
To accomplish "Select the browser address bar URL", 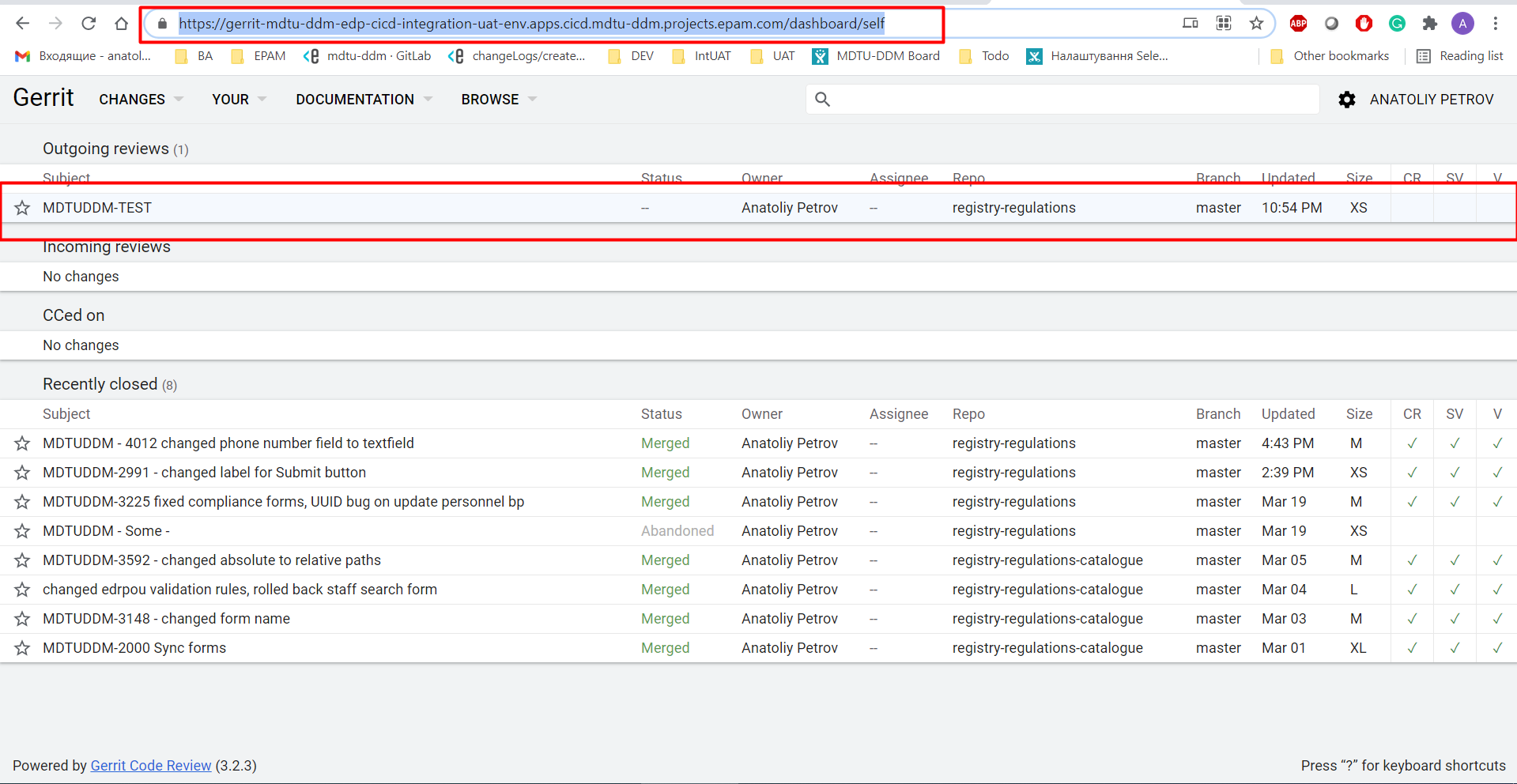I will [531, 24].
